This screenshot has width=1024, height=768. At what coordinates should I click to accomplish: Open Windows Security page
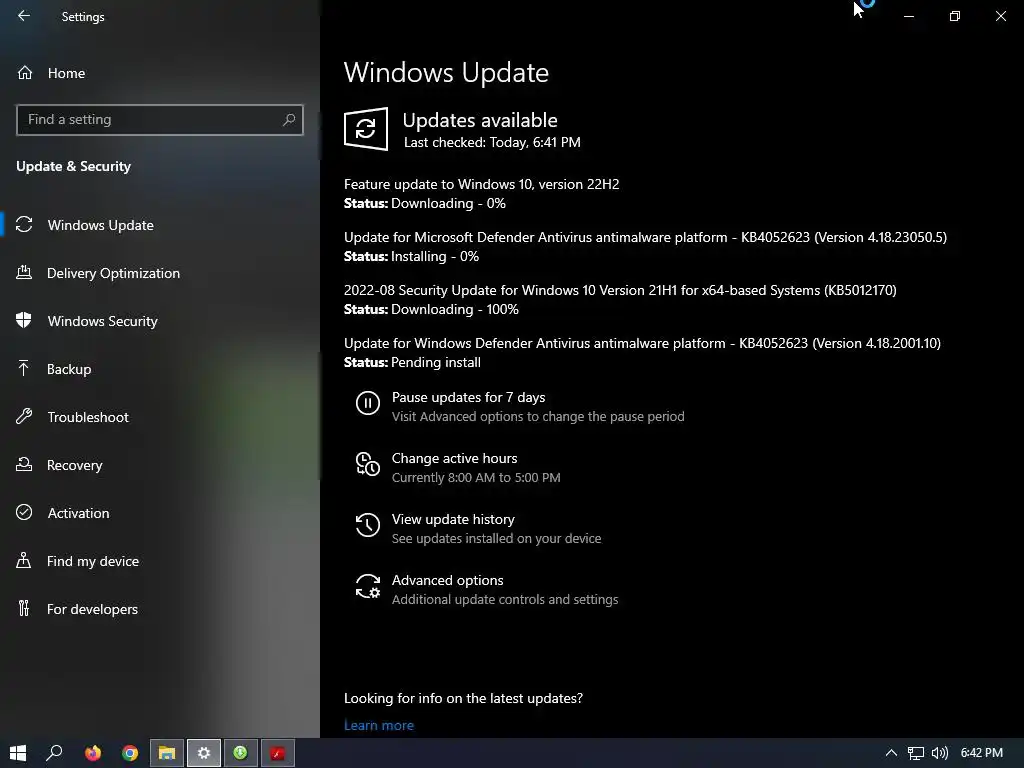[103, 321]
